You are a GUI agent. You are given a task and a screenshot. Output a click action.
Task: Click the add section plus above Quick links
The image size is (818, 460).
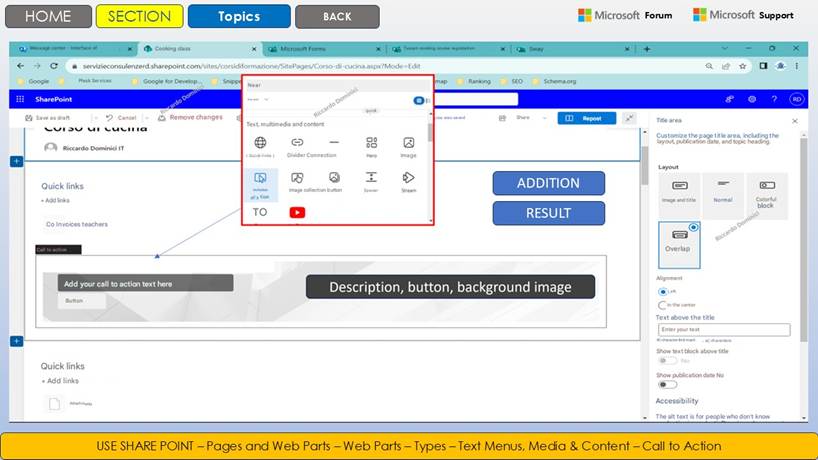click(x=17, y=161)
